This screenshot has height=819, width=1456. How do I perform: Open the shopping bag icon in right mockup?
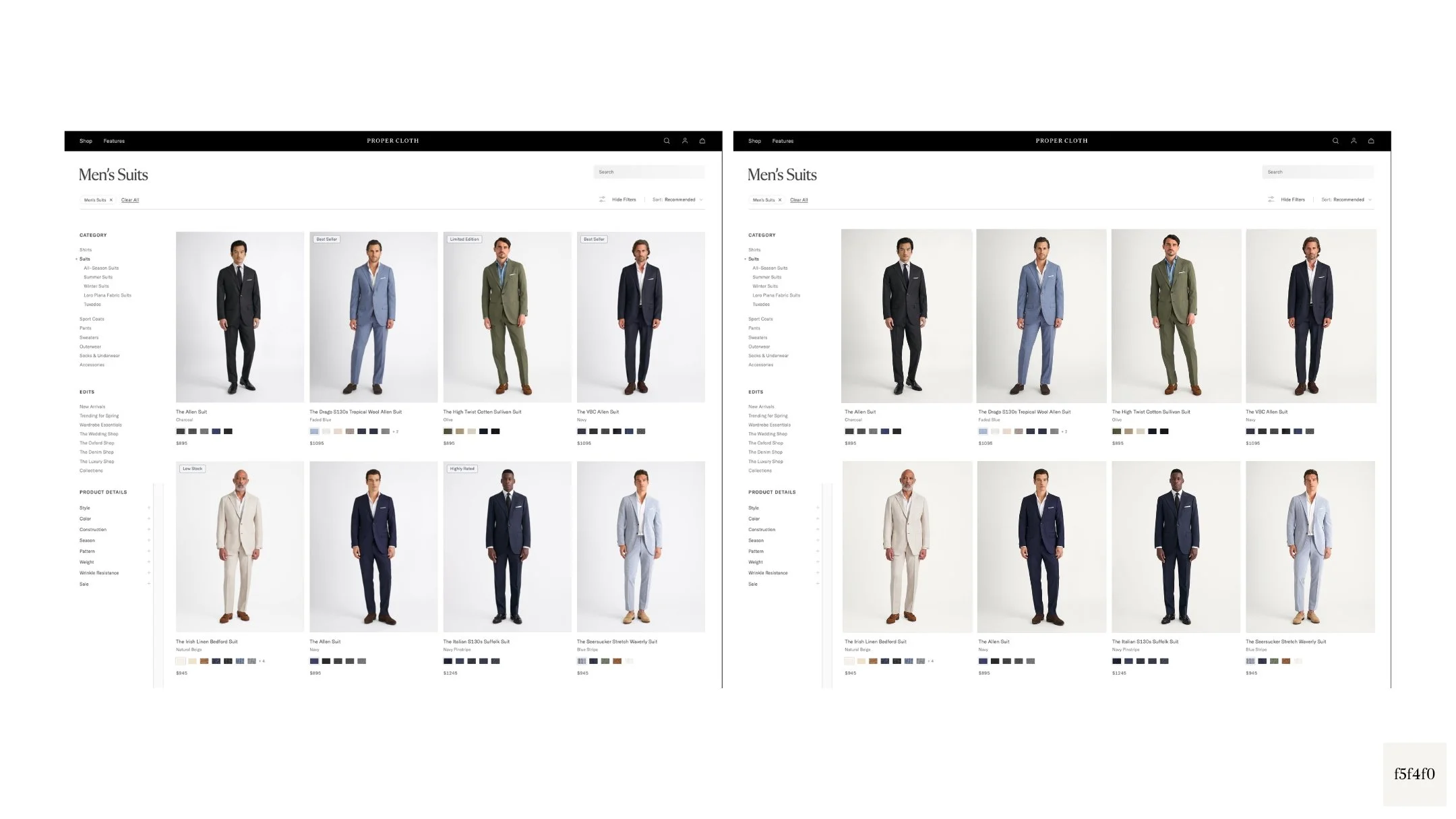click(x=1370, y=141)
